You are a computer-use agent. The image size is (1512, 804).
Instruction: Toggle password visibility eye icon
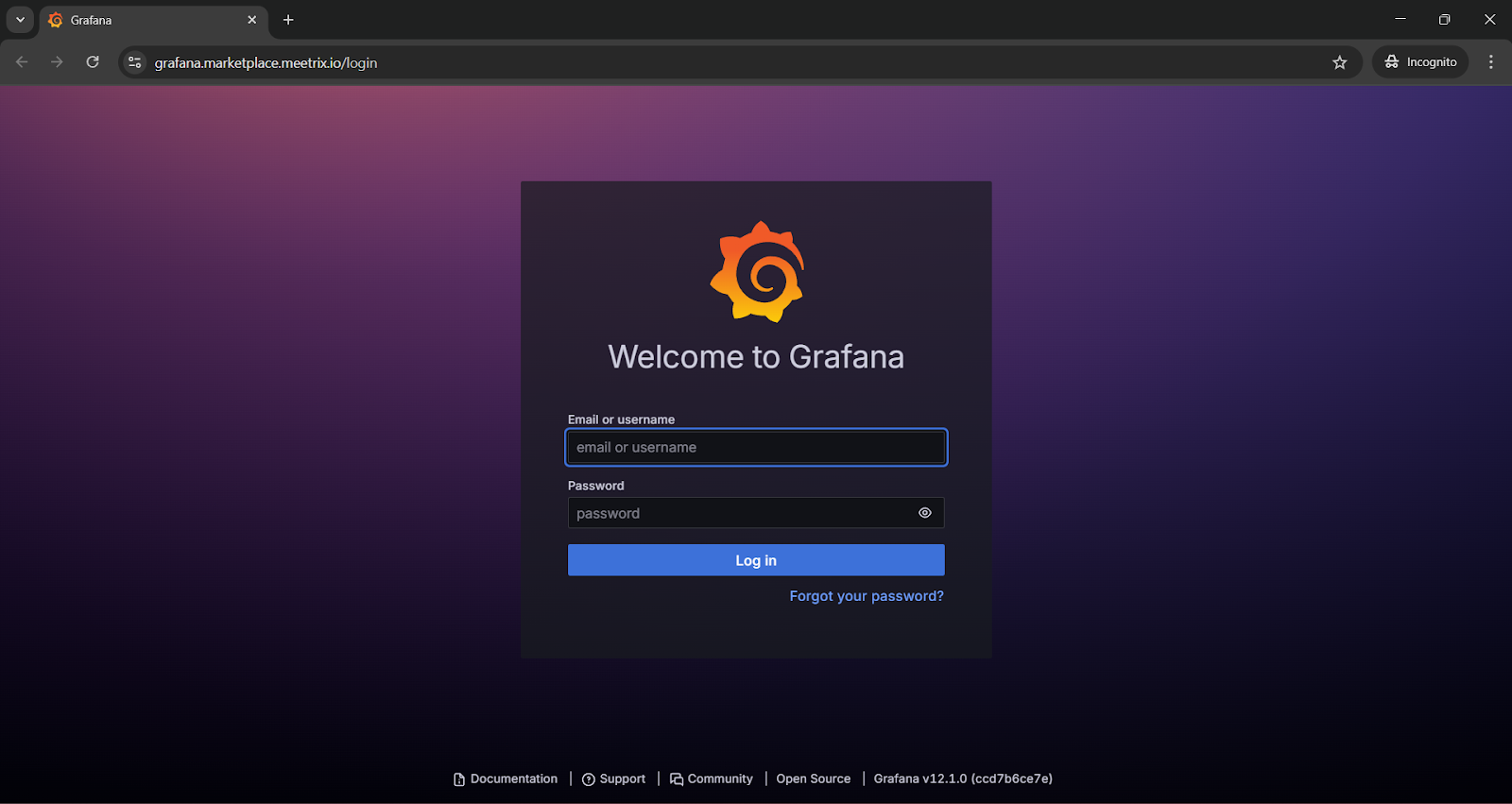coord(924,513)
